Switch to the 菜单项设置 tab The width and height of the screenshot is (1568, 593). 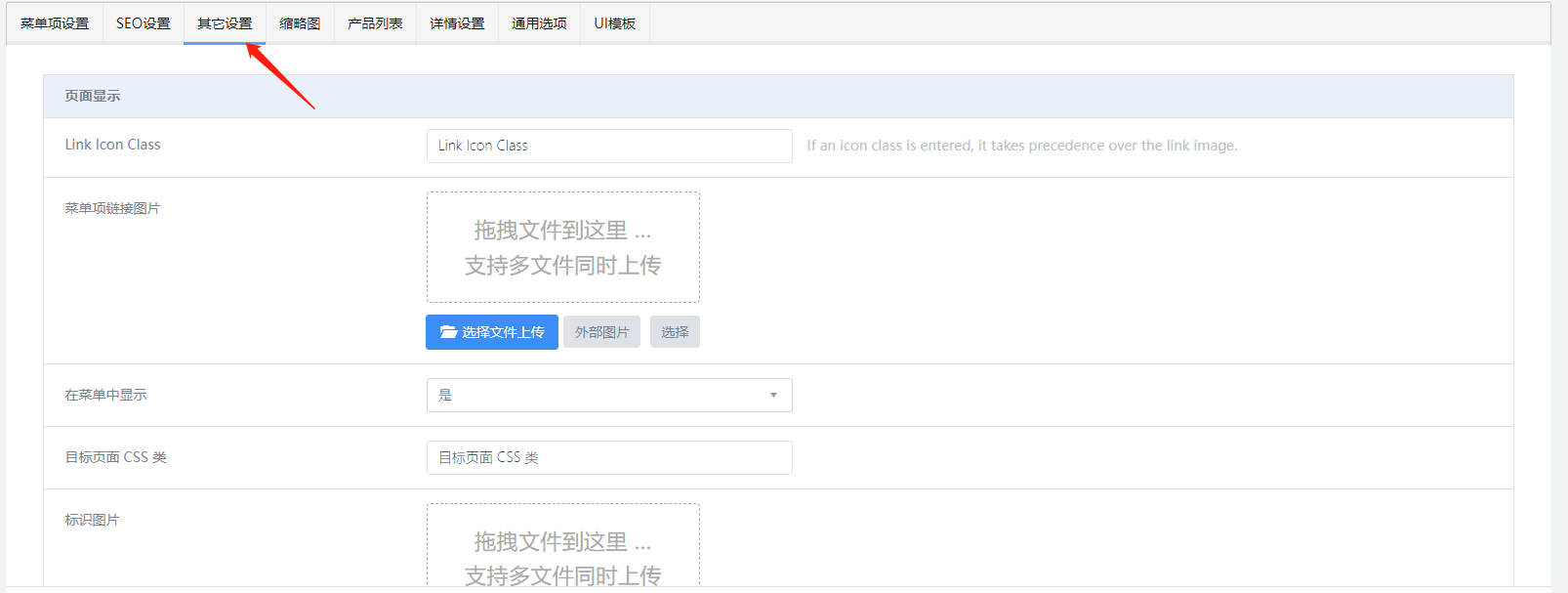(55, 23)
